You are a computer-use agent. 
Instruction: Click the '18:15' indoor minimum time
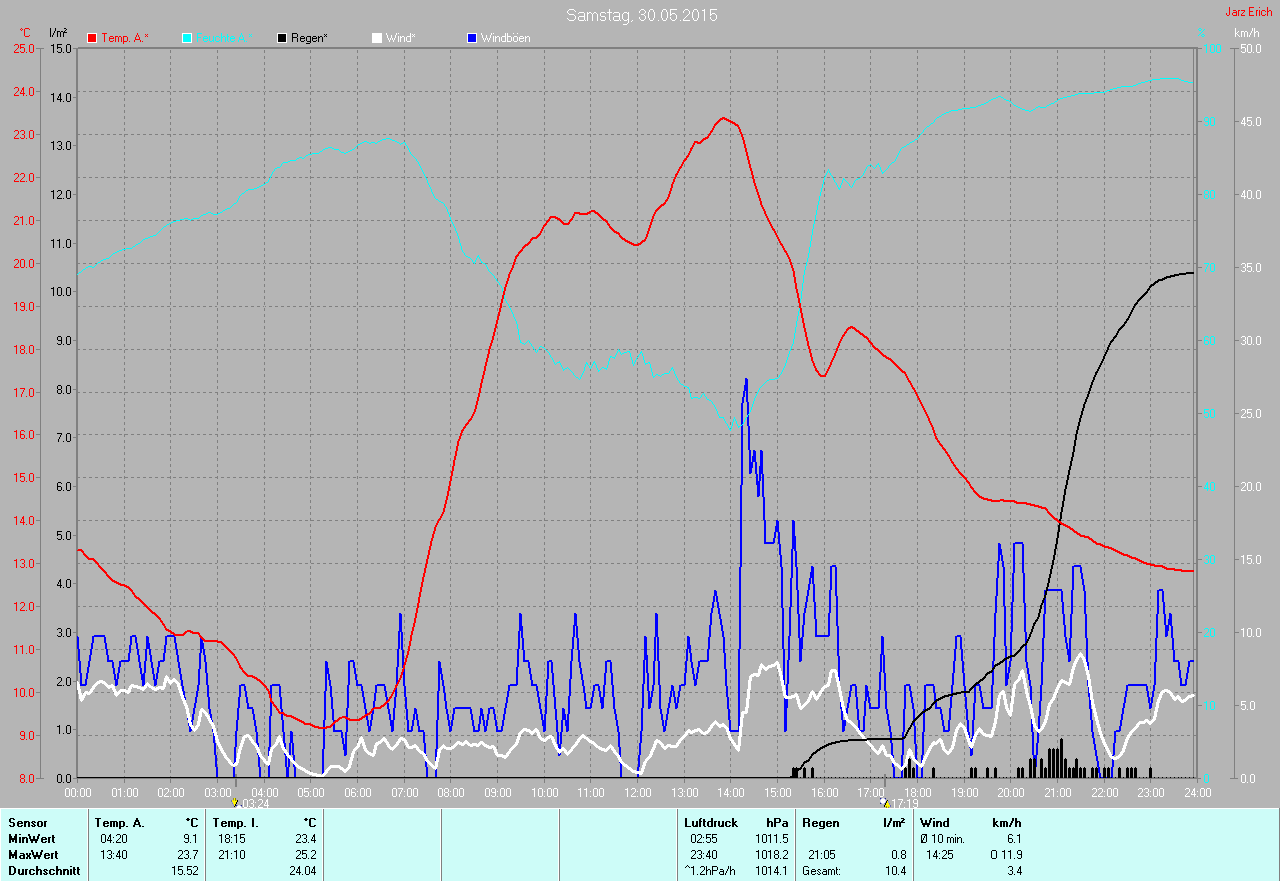tap(232, 839)
